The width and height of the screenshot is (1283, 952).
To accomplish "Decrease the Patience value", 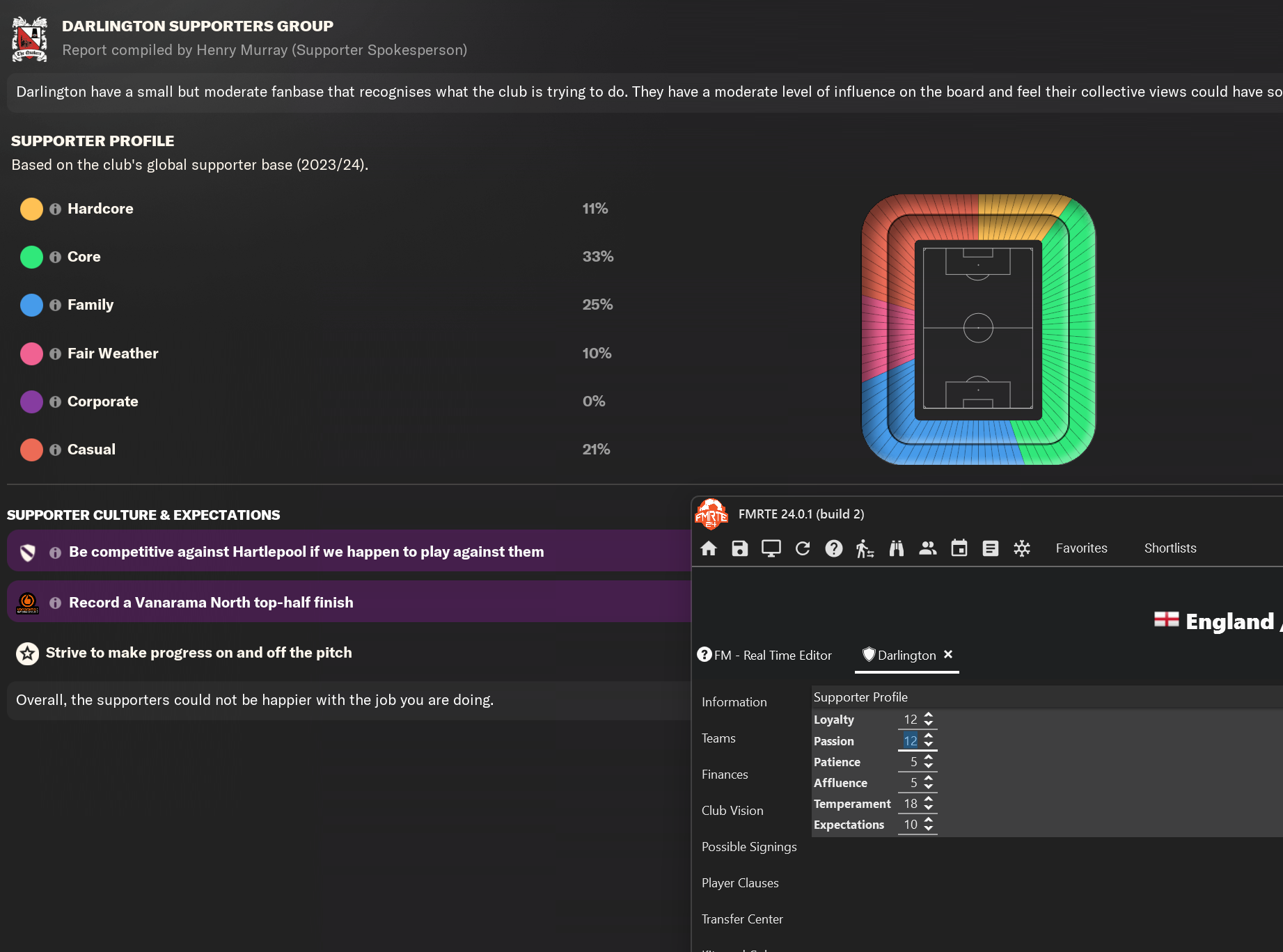I will (929, 766).
